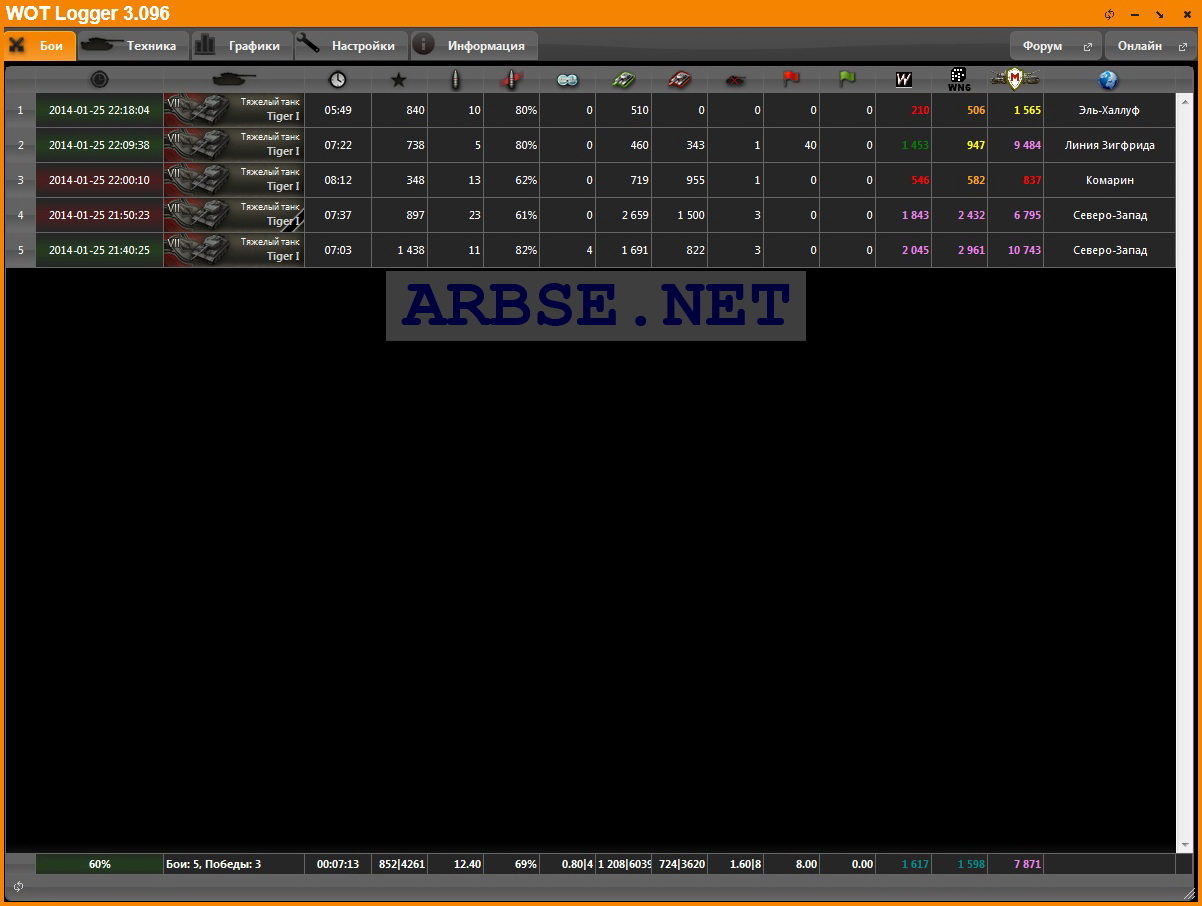Click the summary rating 1 617

point(915,864)
